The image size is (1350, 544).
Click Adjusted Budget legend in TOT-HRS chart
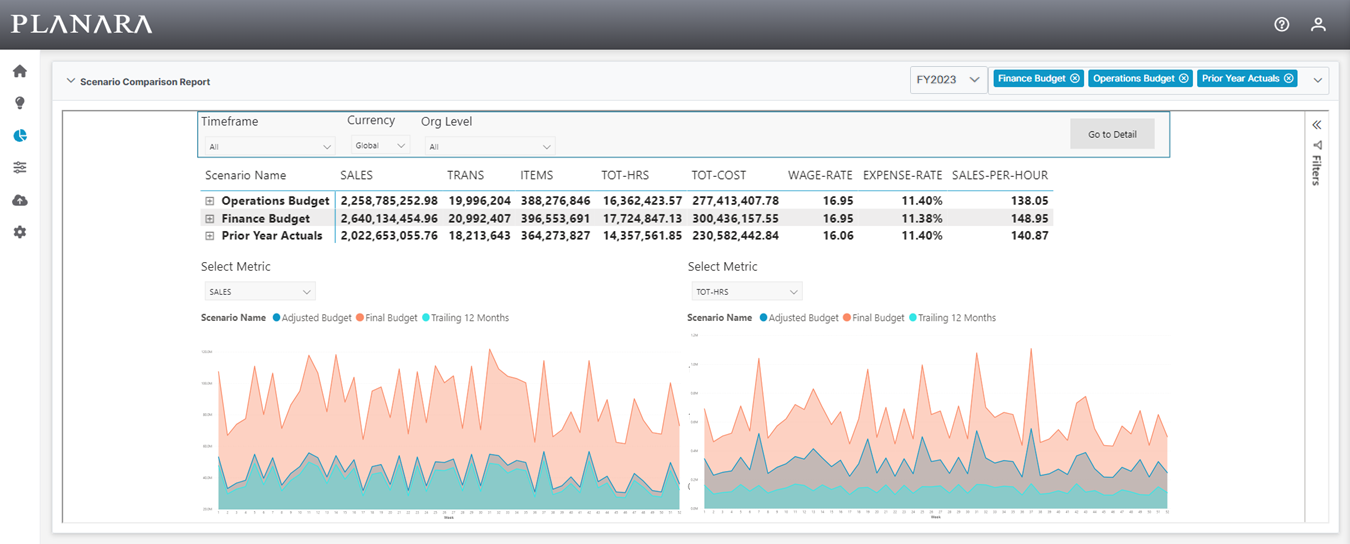799,318
